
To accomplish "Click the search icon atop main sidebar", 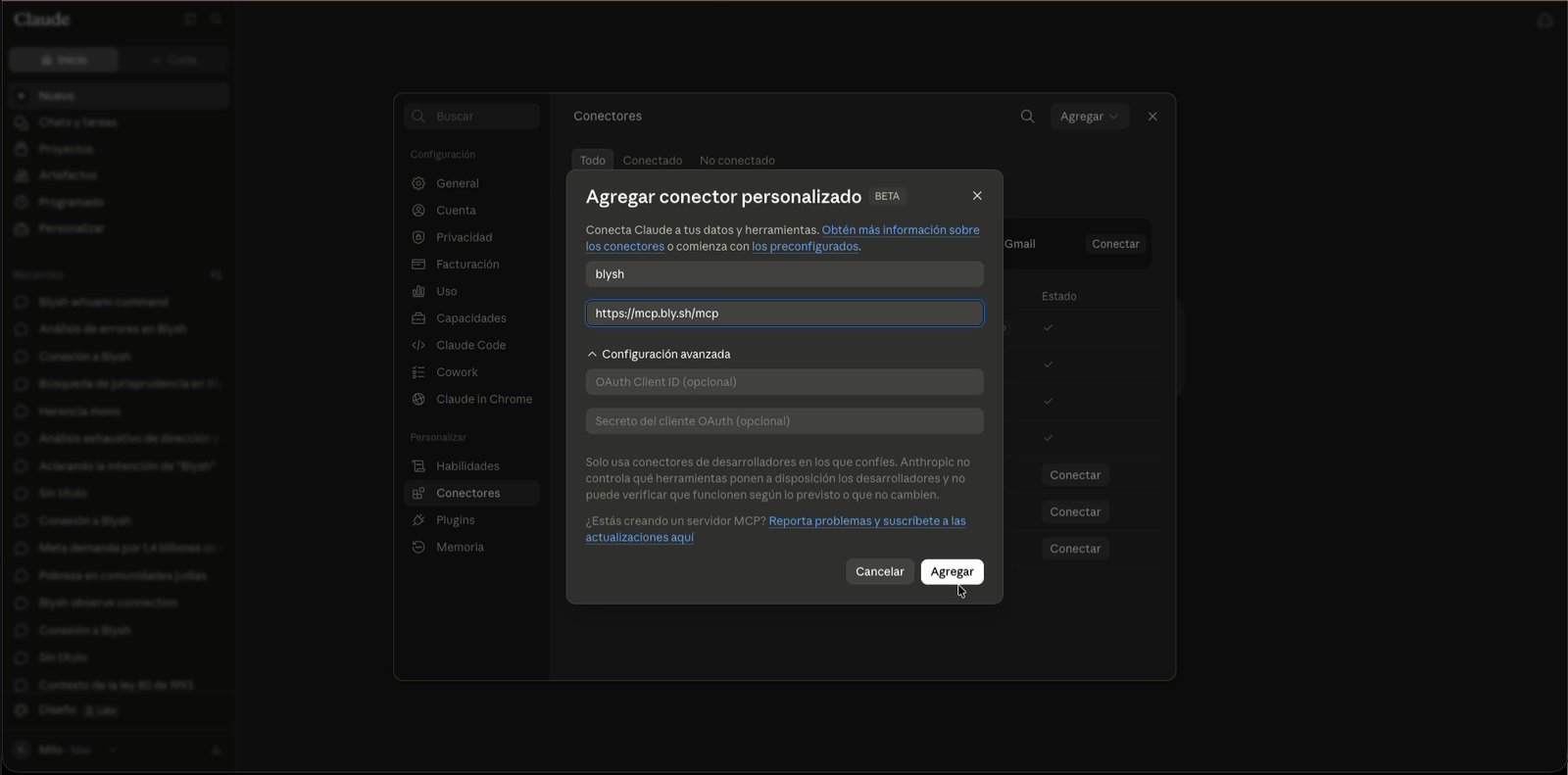I will [x=217, y=20].
